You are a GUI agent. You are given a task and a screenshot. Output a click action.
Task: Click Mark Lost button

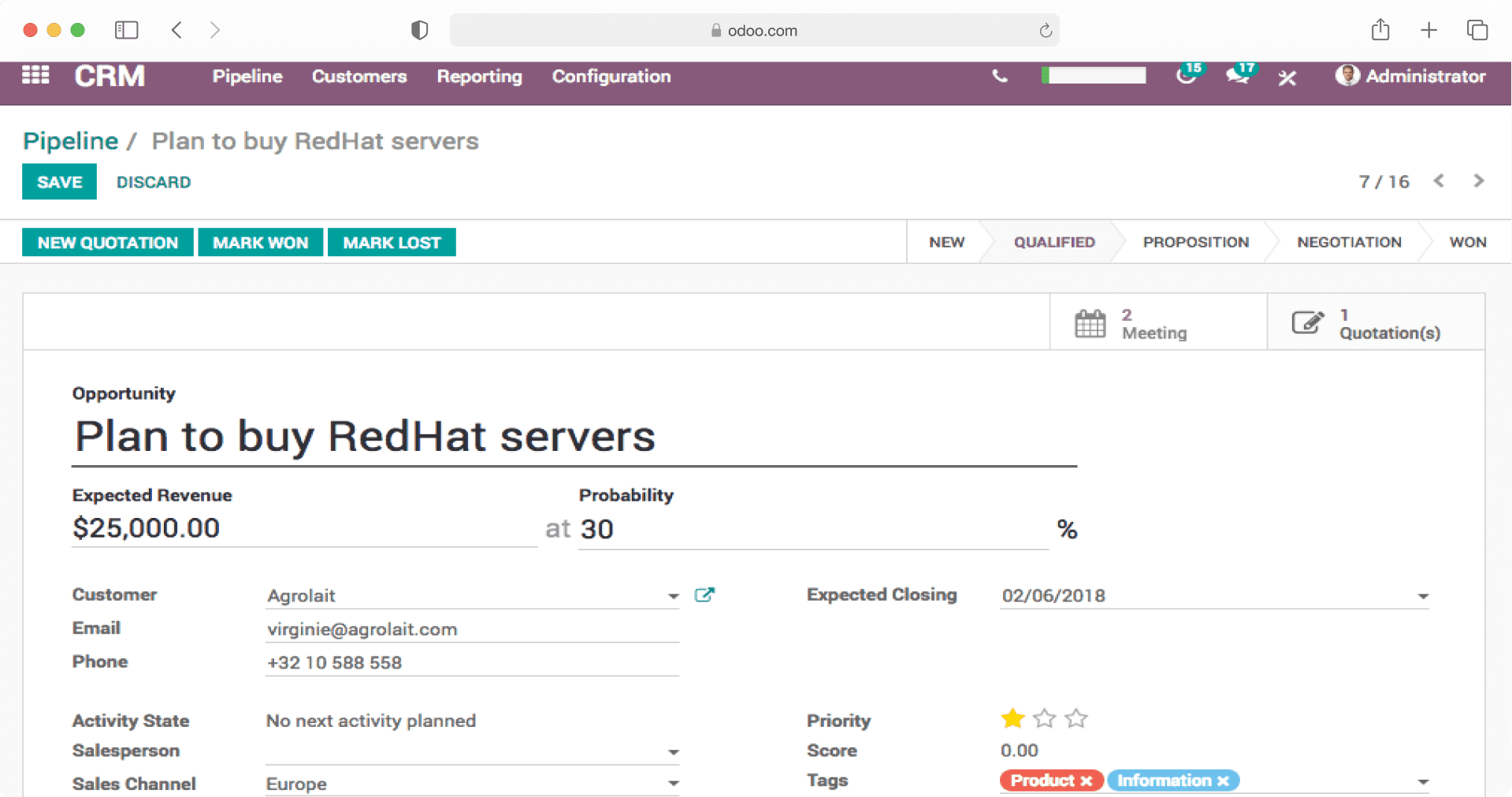[392, 242]
